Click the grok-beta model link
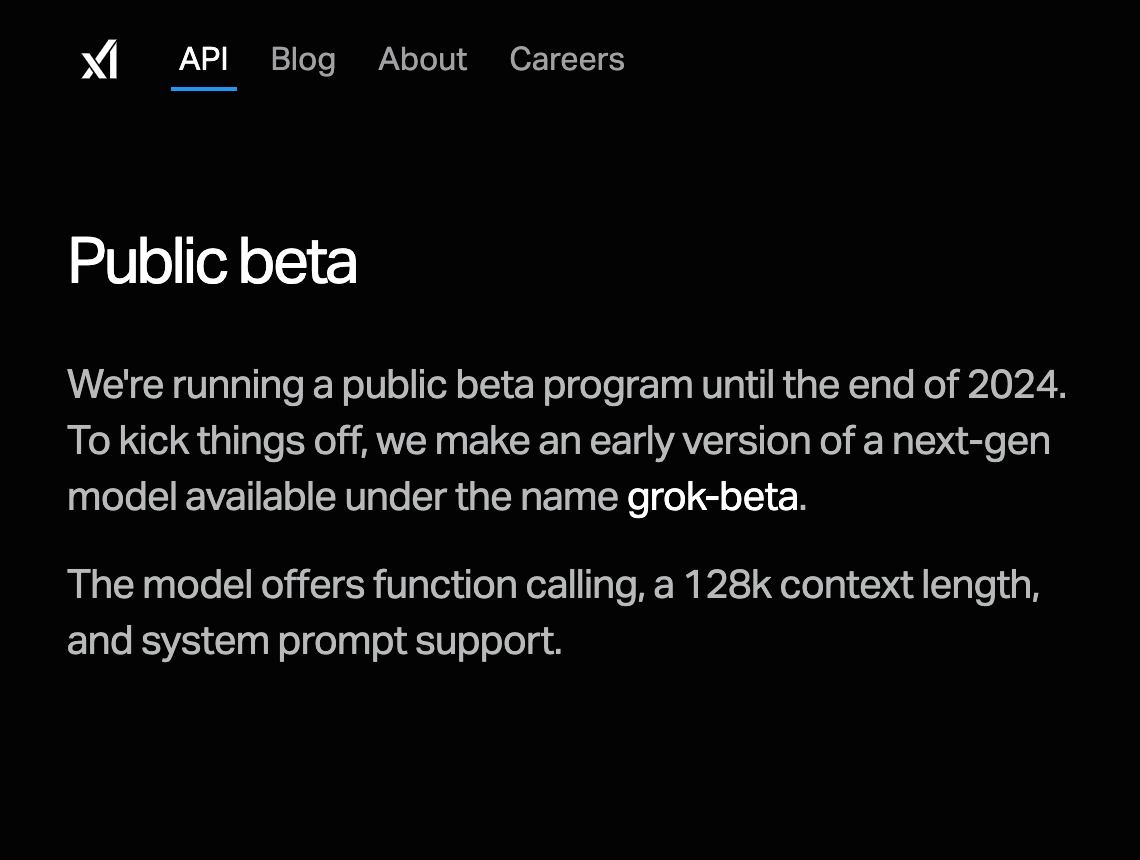Image resolution: width=1140 pixels, height=860 pixels. click(712, 497)
